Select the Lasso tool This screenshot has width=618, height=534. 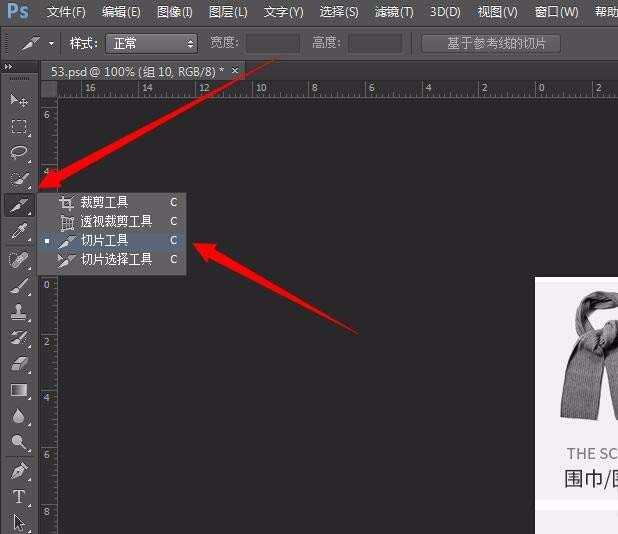(18, 153)
